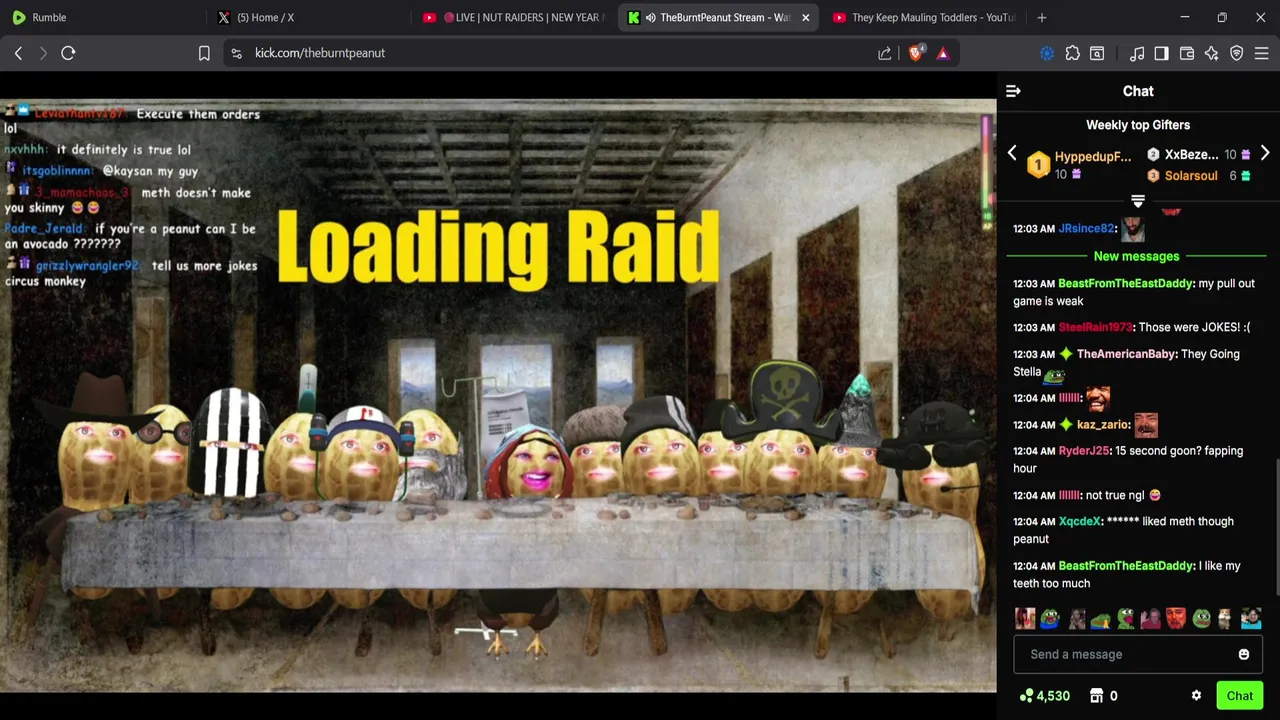
Task: Click the Loading Raid stream video
Action: 498,395
